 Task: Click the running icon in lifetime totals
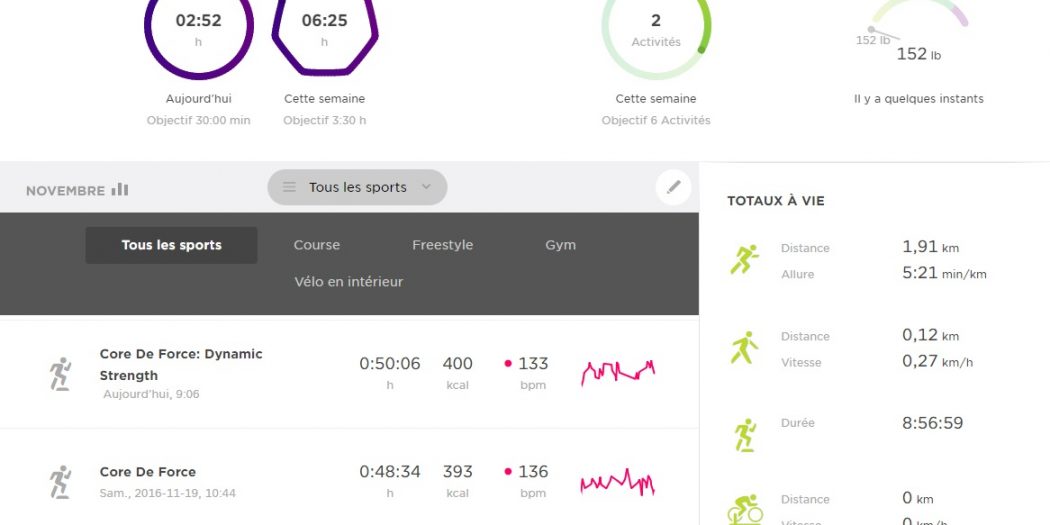coord(743,260)
